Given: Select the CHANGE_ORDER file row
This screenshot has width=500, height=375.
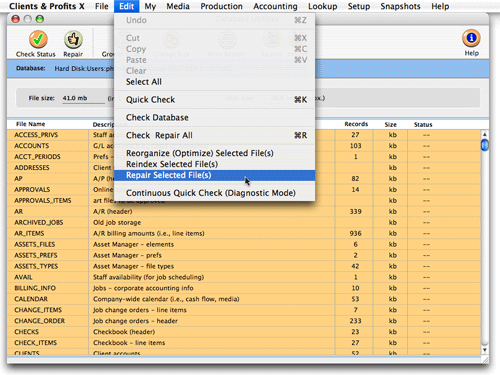Looking at the screenshot, I should coord(244,321).
